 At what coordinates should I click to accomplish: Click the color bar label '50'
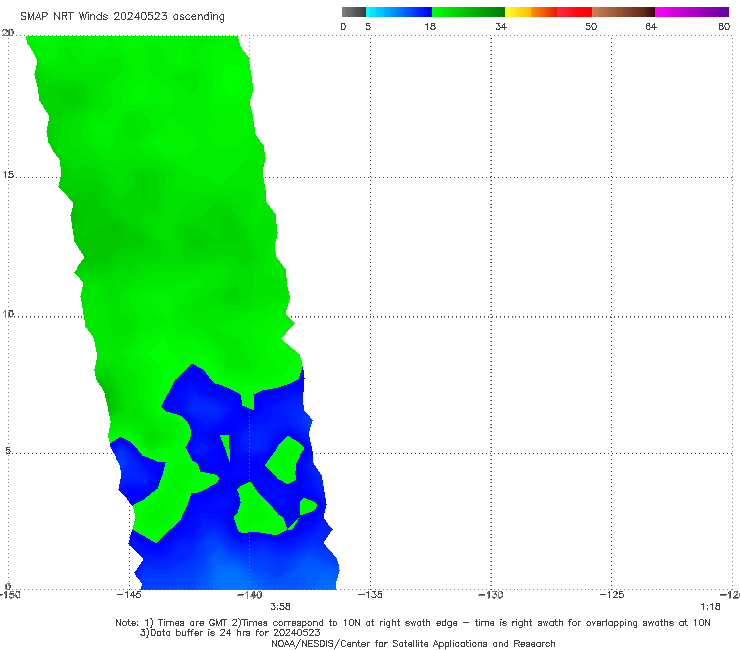pos(591,26)
